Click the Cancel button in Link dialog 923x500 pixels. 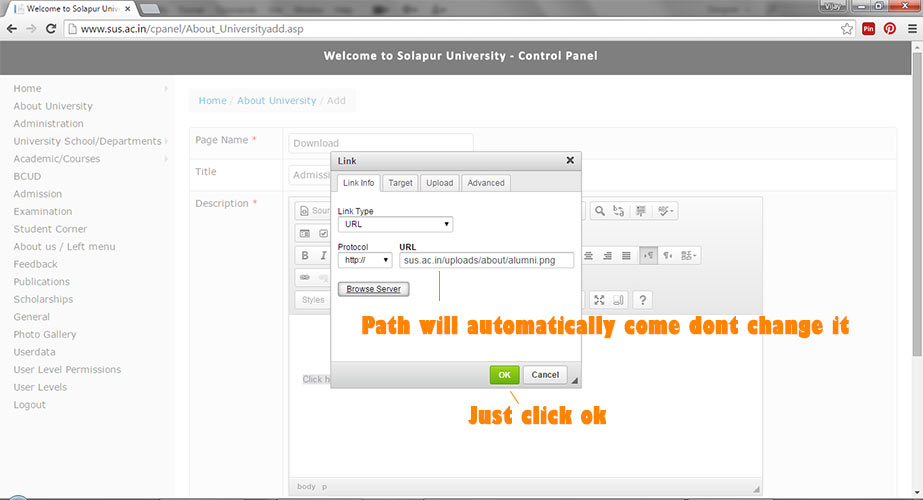click(545, 375)
